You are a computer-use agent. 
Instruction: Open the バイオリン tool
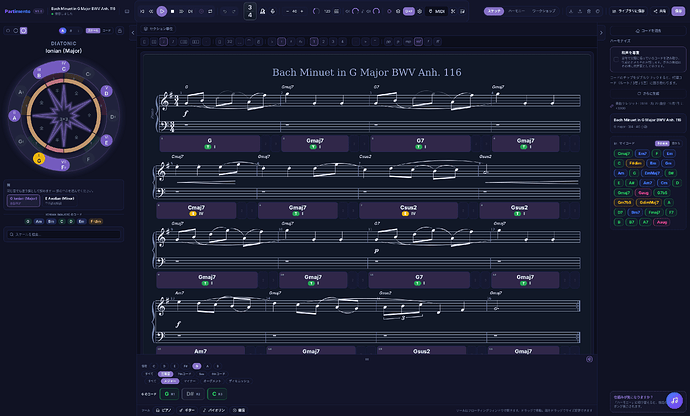(214, 410)
